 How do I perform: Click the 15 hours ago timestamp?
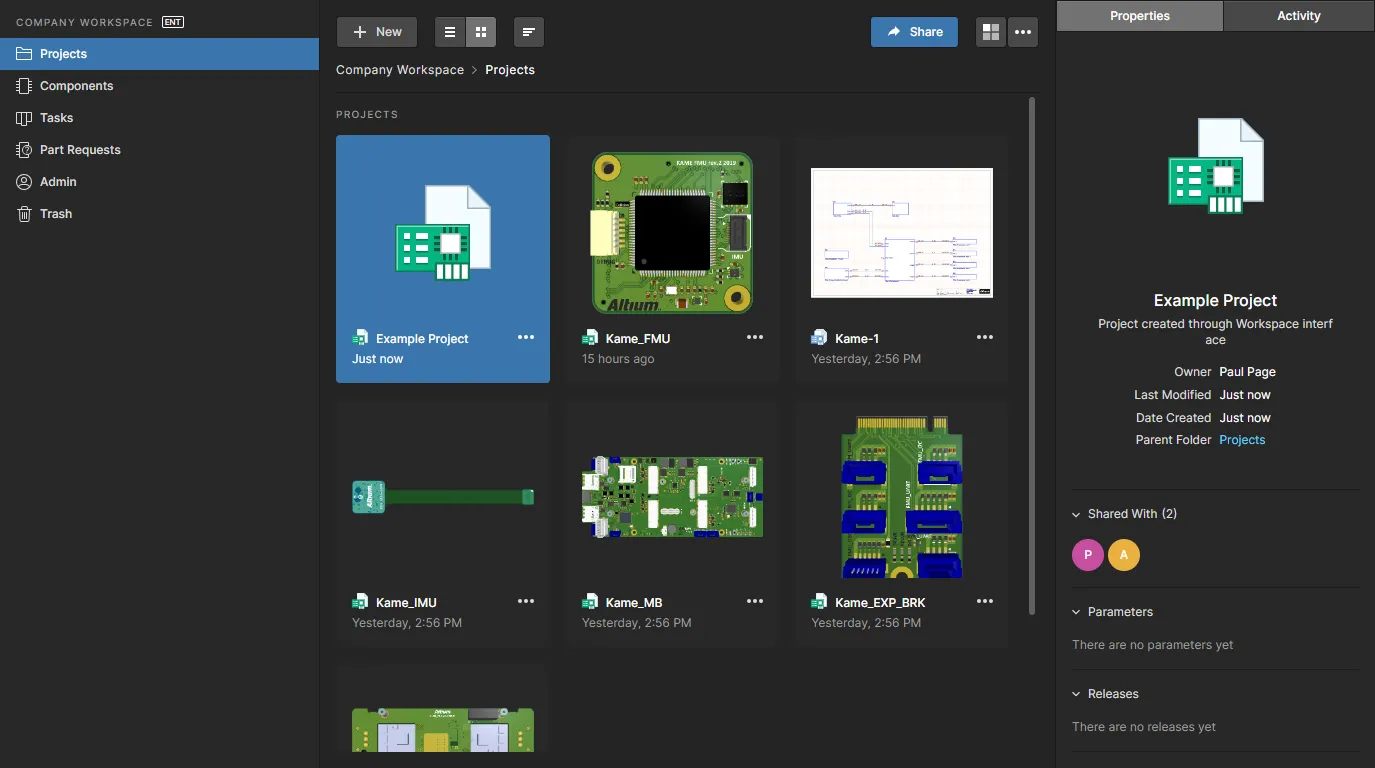(x=618, y=359)
